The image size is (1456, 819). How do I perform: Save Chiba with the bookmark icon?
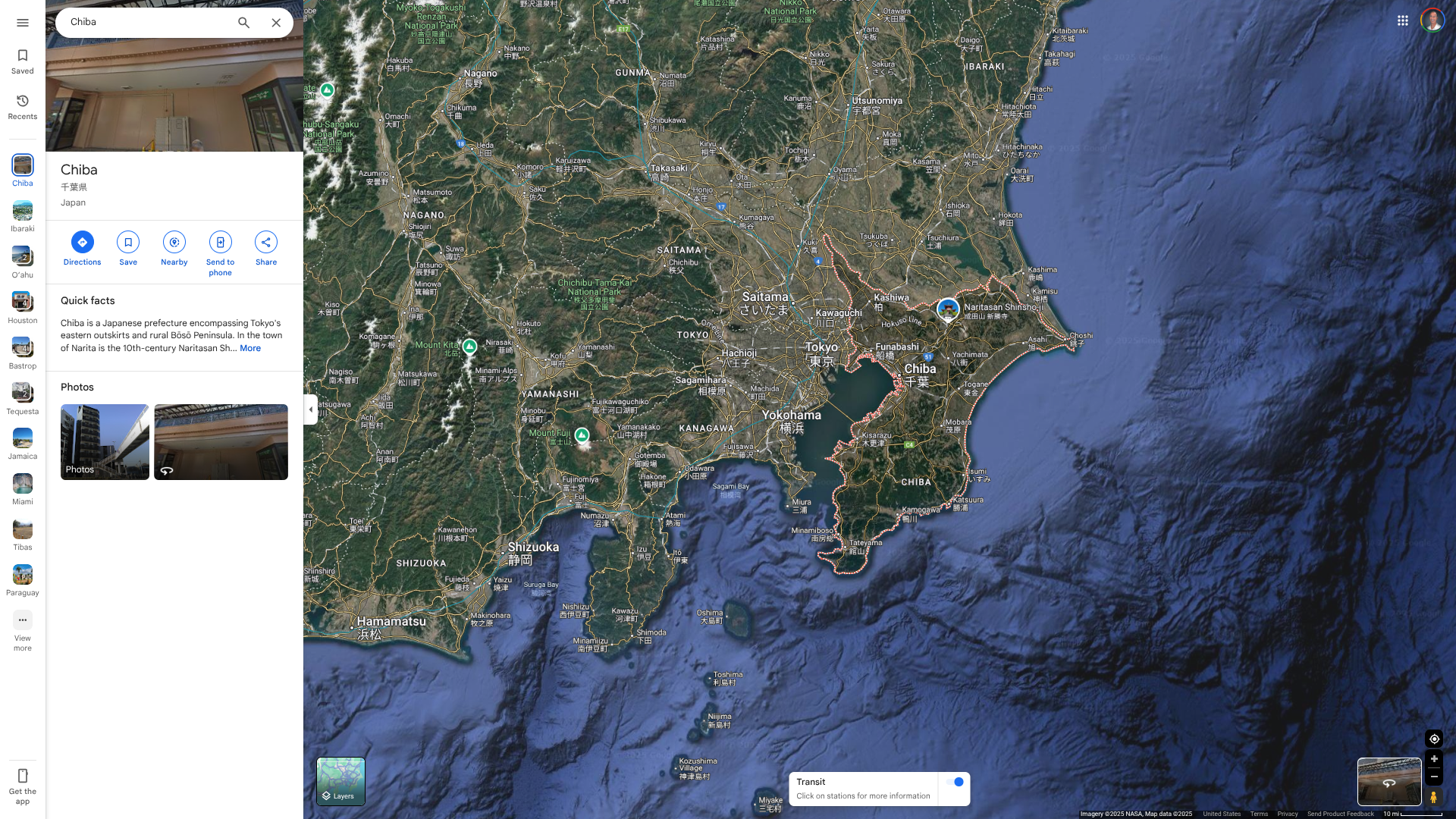click(128, 243)
